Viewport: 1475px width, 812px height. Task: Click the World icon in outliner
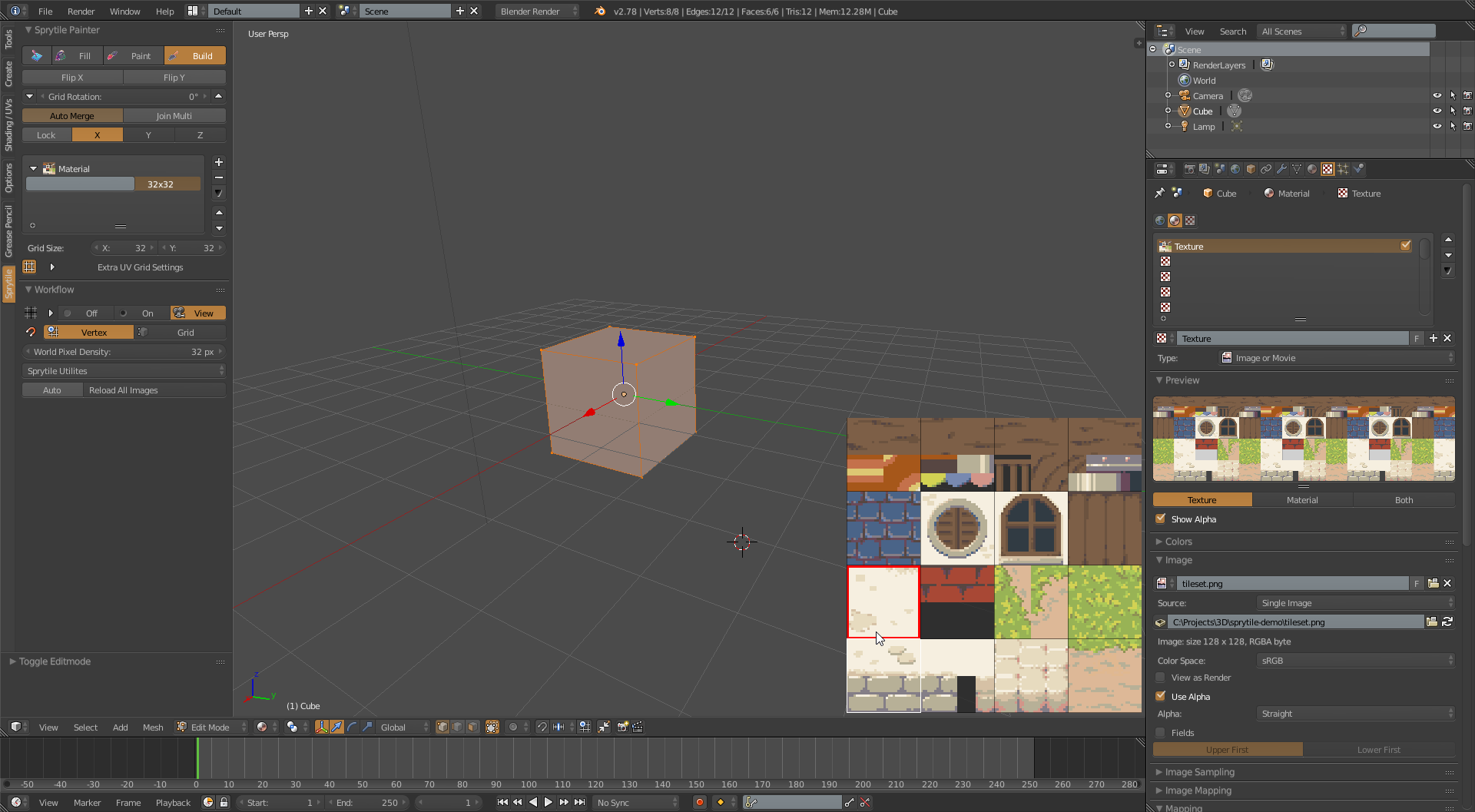tap(1185, 80)
